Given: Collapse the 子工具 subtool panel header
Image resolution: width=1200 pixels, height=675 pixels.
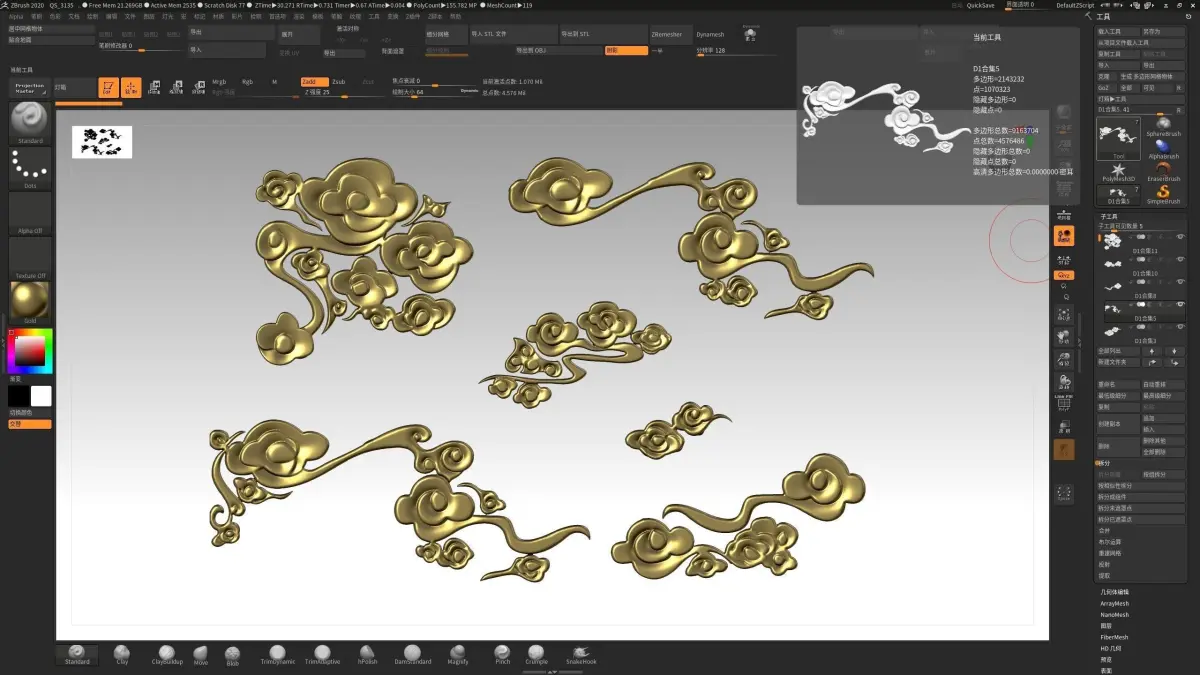Looking at the screenshot, I should (1109, 216).
